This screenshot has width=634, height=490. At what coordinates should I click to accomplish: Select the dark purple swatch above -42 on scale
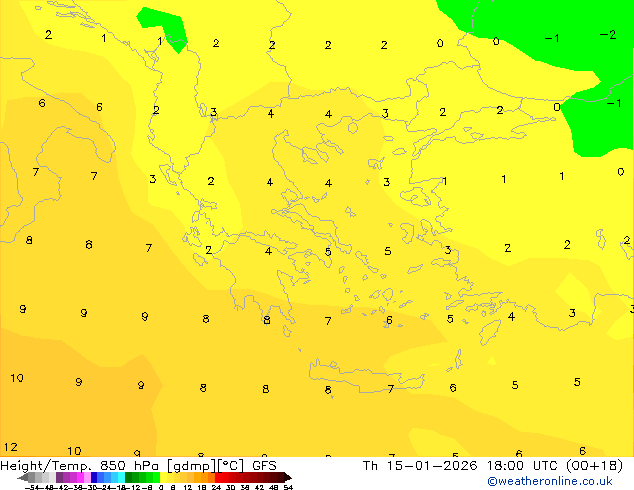coord(59,477)
